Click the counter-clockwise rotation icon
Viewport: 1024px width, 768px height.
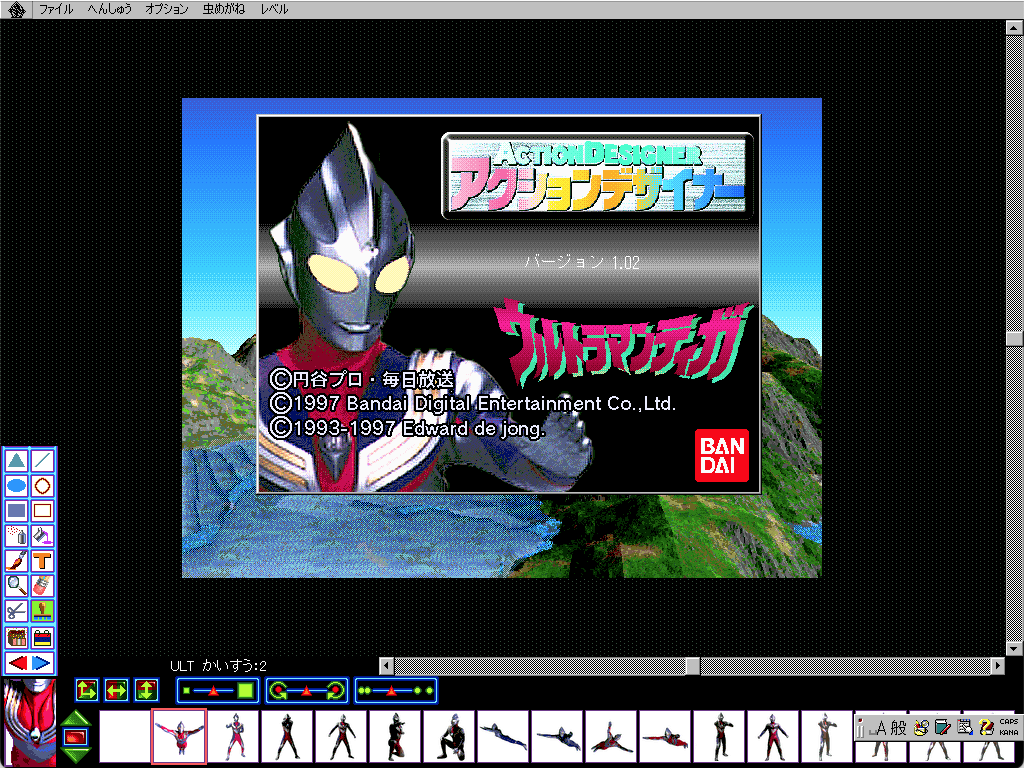click(279, 690)
